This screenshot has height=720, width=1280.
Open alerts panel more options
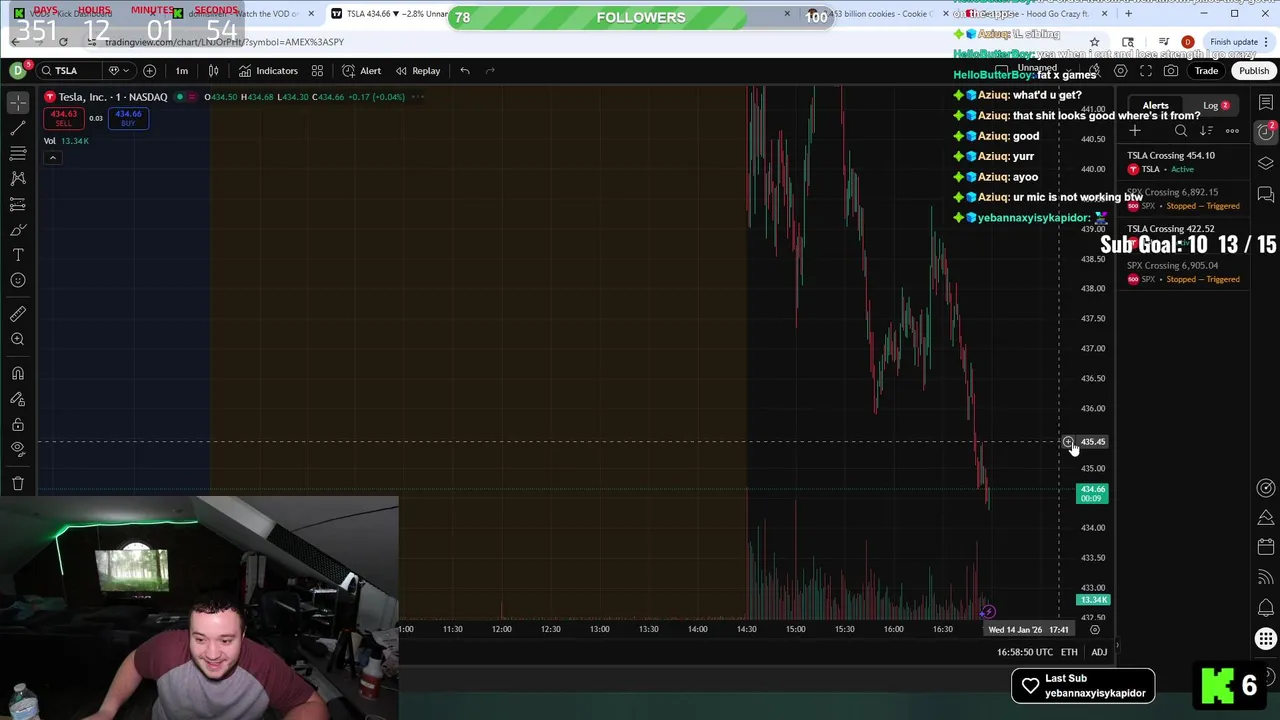(x=1232, y=131)
